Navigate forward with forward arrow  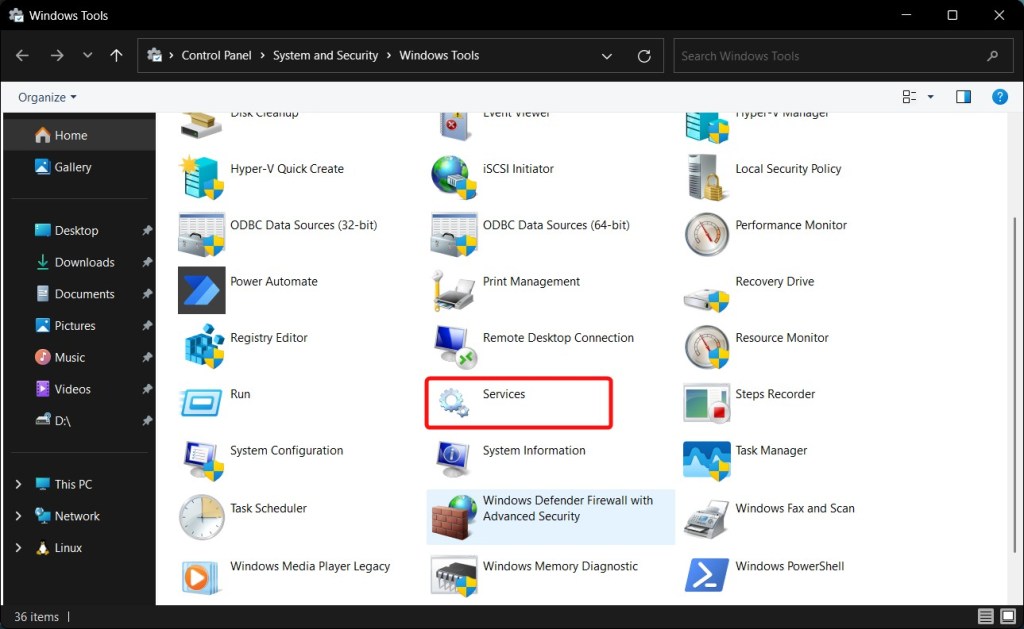[x=57, y=56]
